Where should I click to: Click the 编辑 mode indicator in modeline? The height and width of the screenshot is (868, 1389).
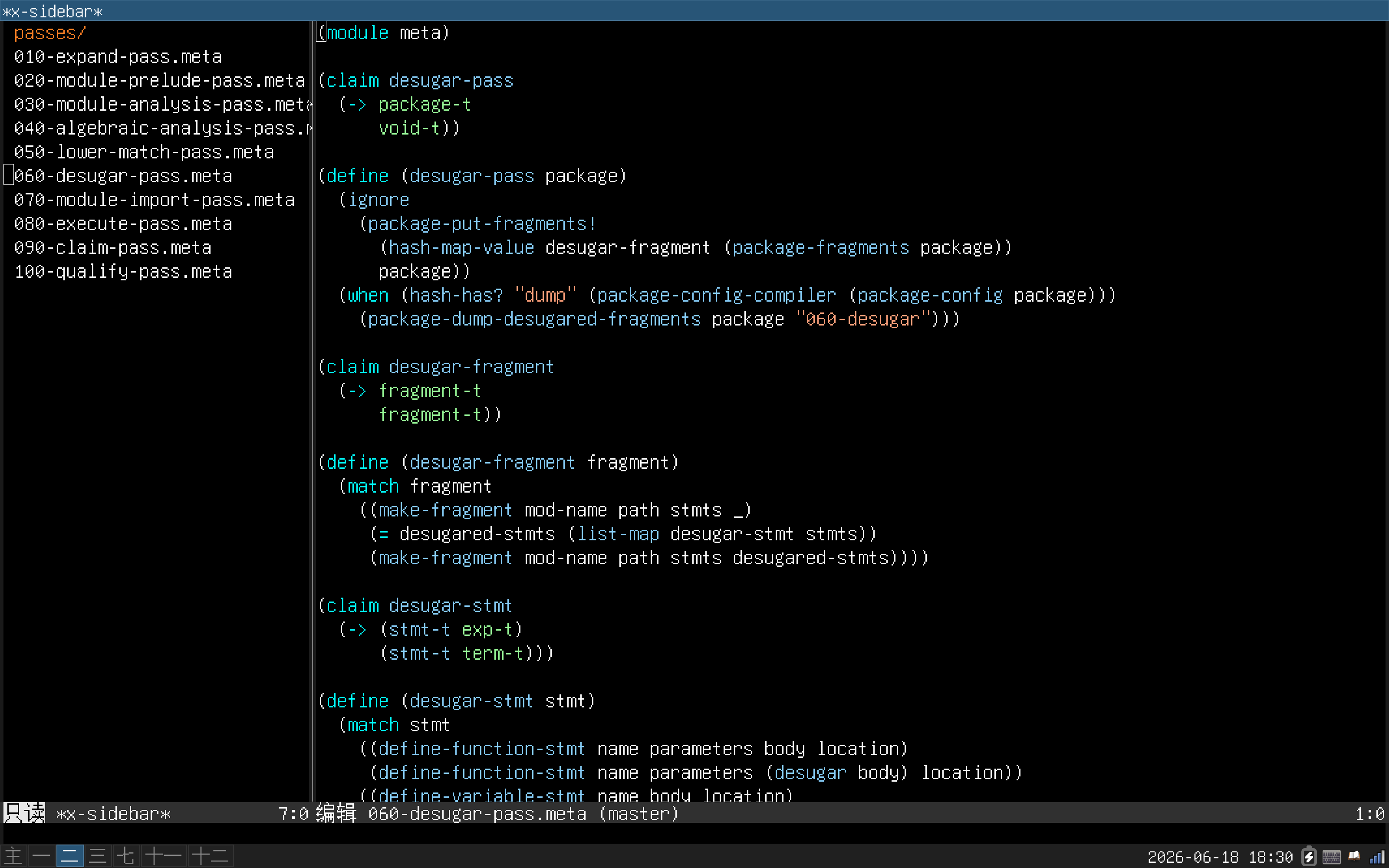tap(336, 813)
